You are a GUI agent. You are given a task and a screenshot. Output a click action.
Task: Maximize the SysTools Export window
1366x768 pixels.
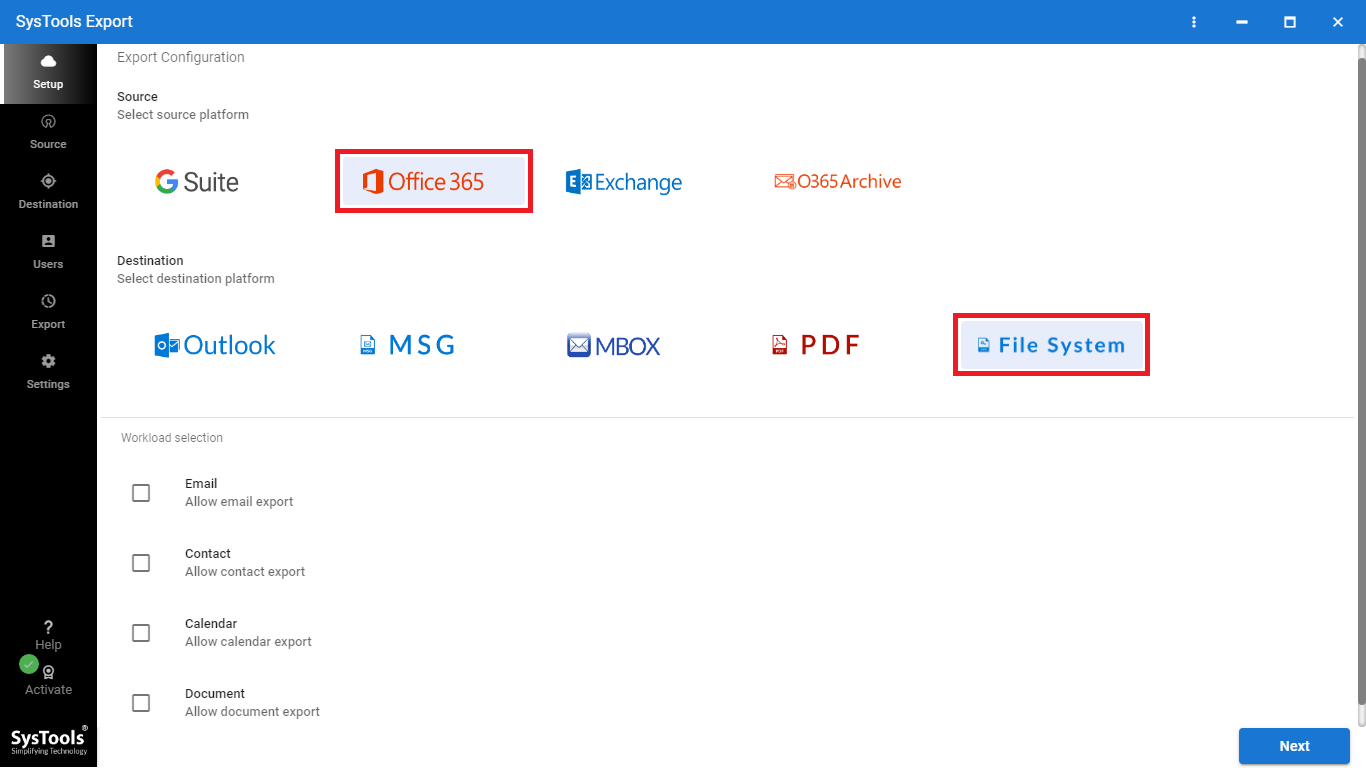[x=1290, y=22]
